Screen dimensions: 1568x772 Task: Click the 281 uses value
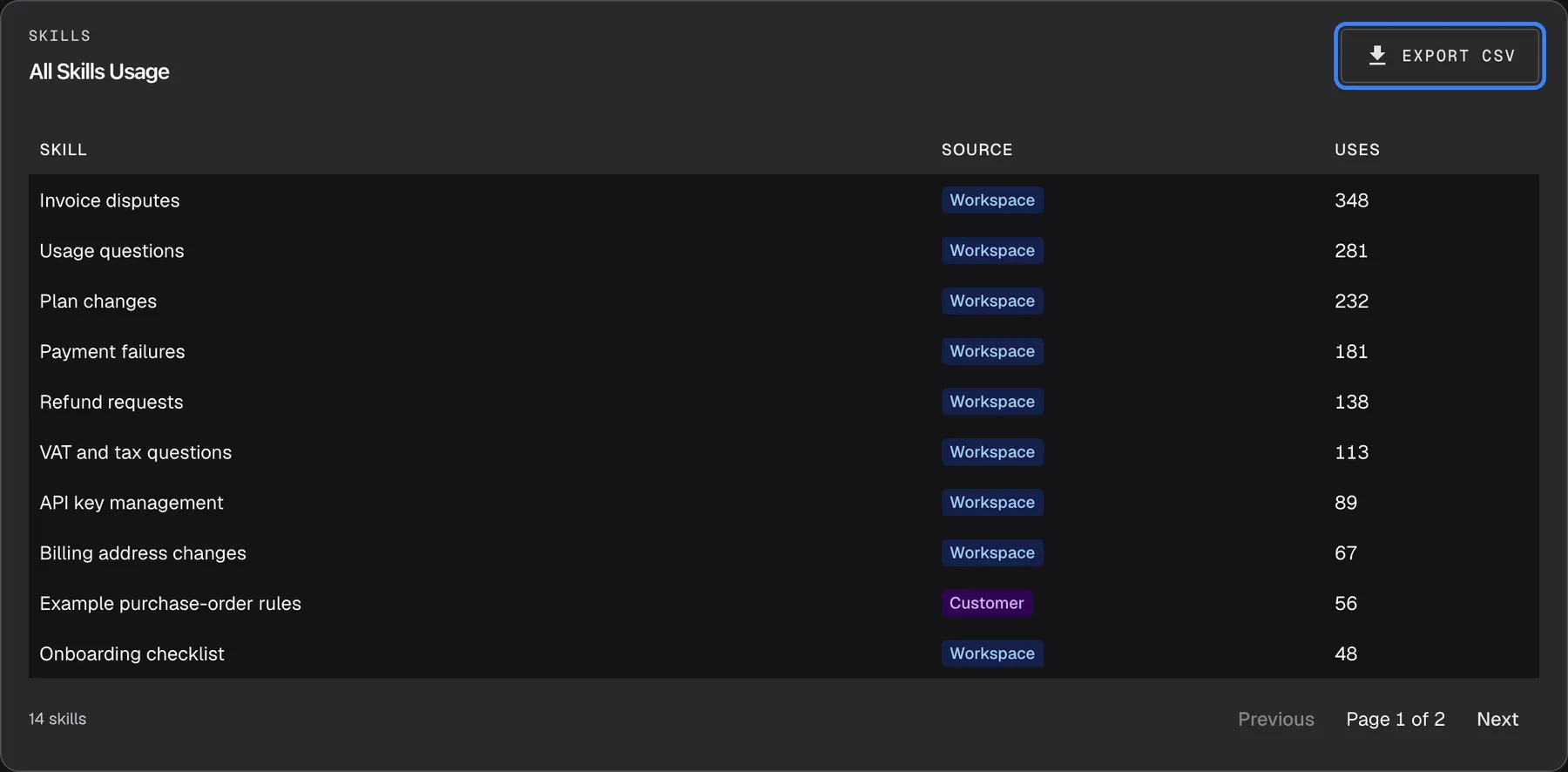coord(1351,251)
